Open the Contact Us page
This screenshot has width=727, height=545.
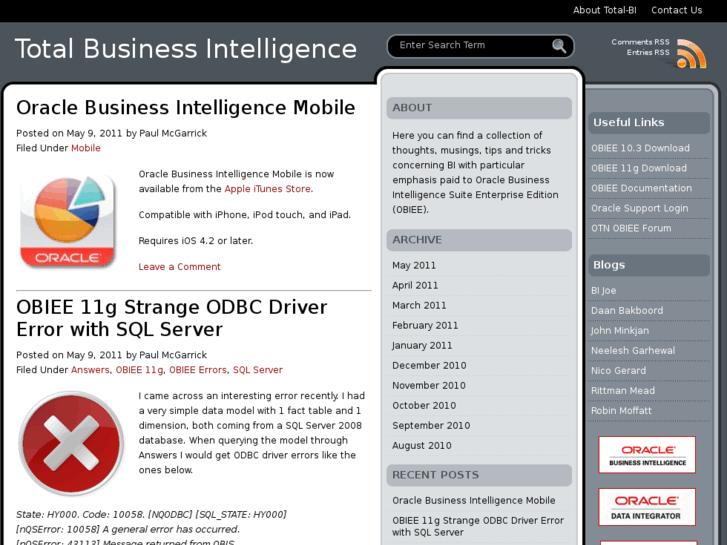coord(676,10)
